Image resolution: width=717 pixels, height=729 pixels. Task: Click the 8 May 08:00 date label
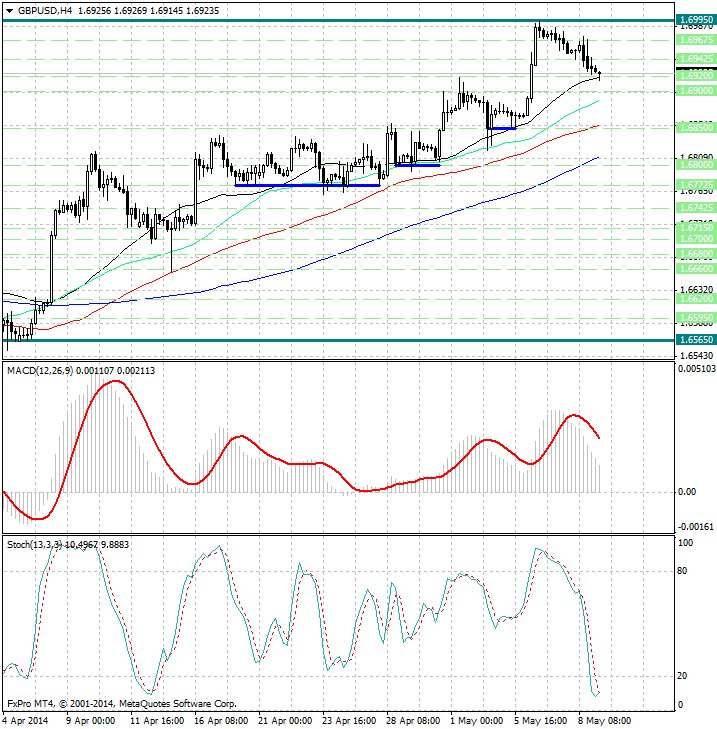604,721
